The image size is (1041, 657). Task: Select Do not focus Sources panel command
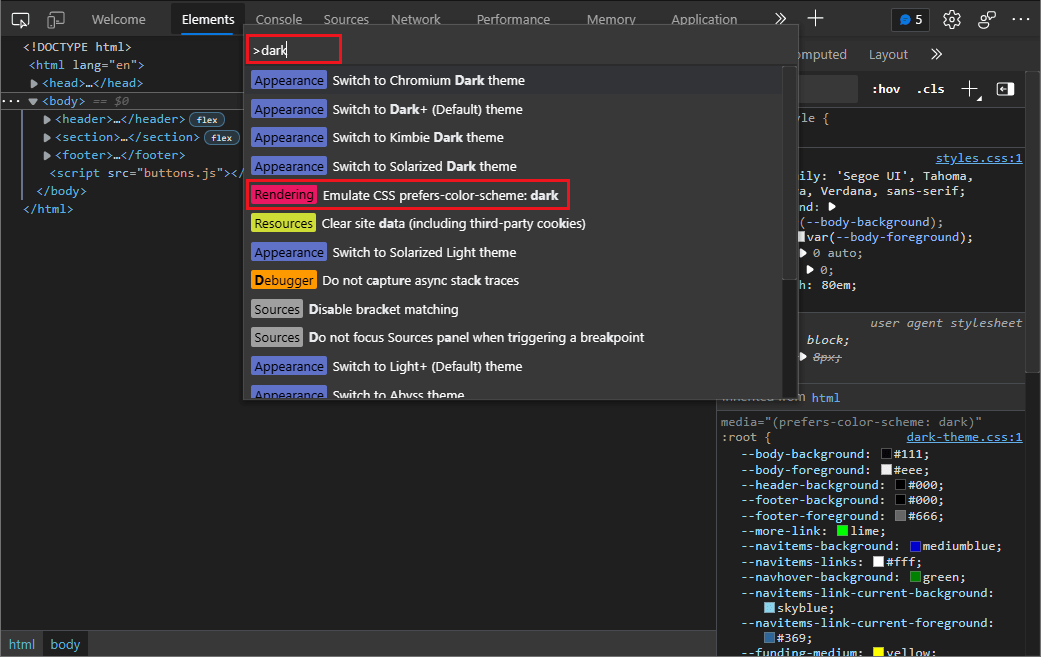(514, 338)
